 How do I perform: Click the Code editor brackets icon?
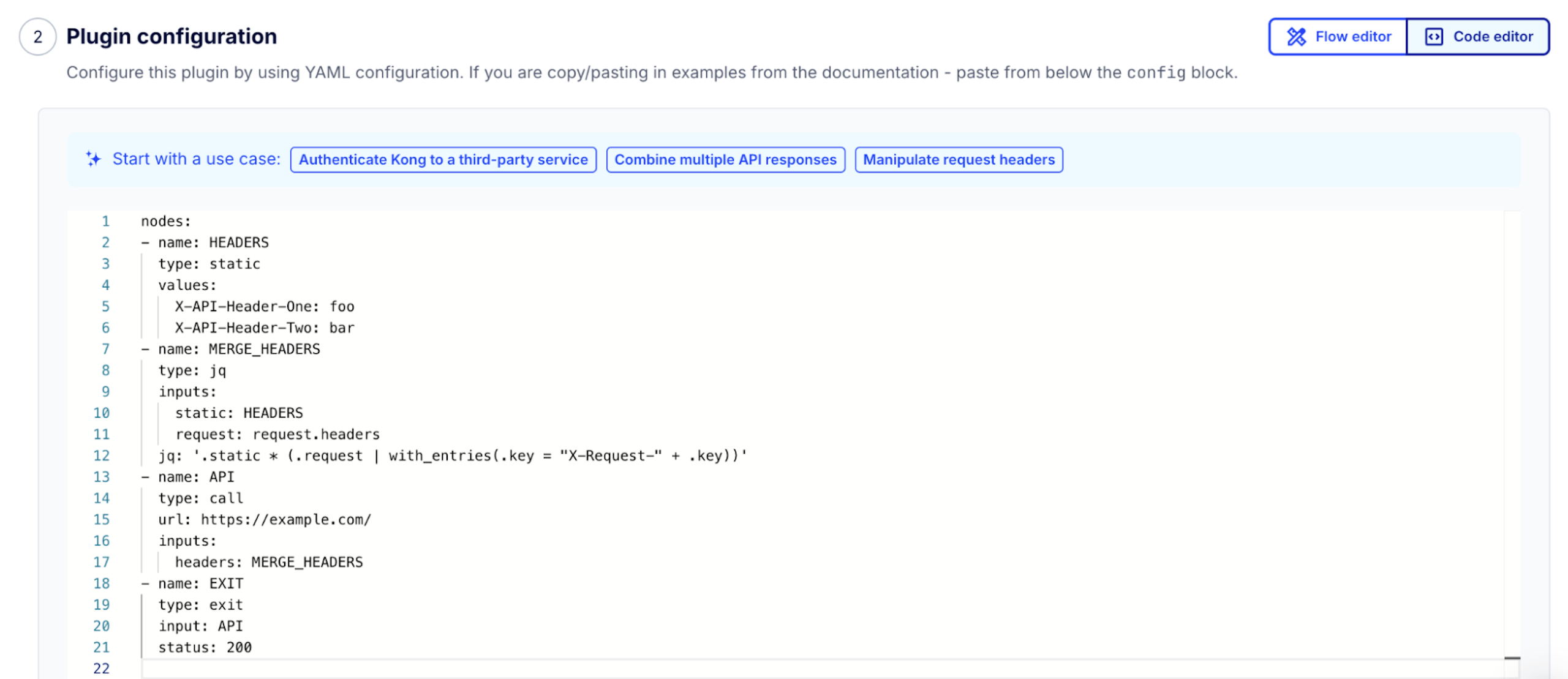tap(1434, 37)
